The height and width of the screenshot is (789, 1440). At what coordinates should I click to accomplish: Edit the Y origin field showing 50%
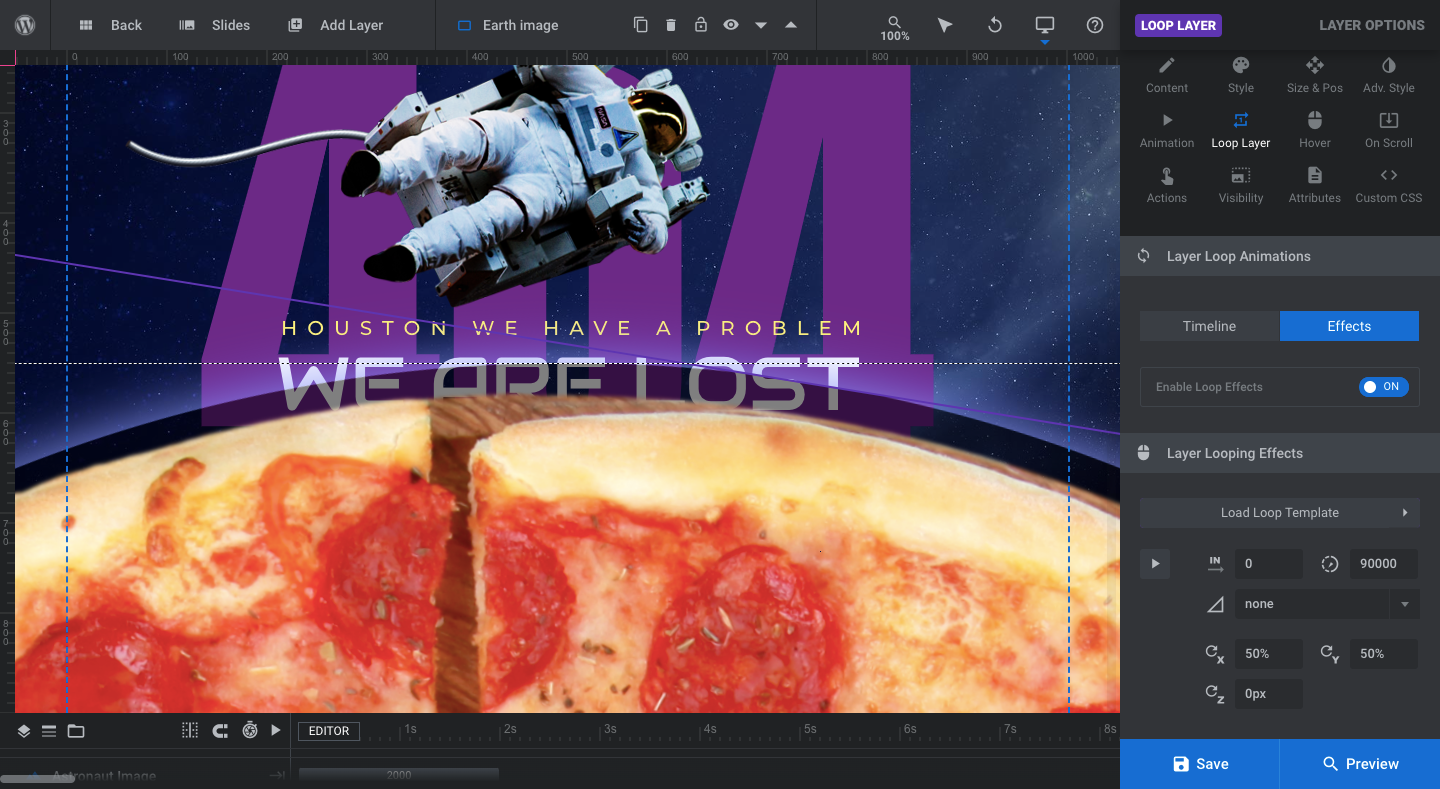tap(1384, 654)
